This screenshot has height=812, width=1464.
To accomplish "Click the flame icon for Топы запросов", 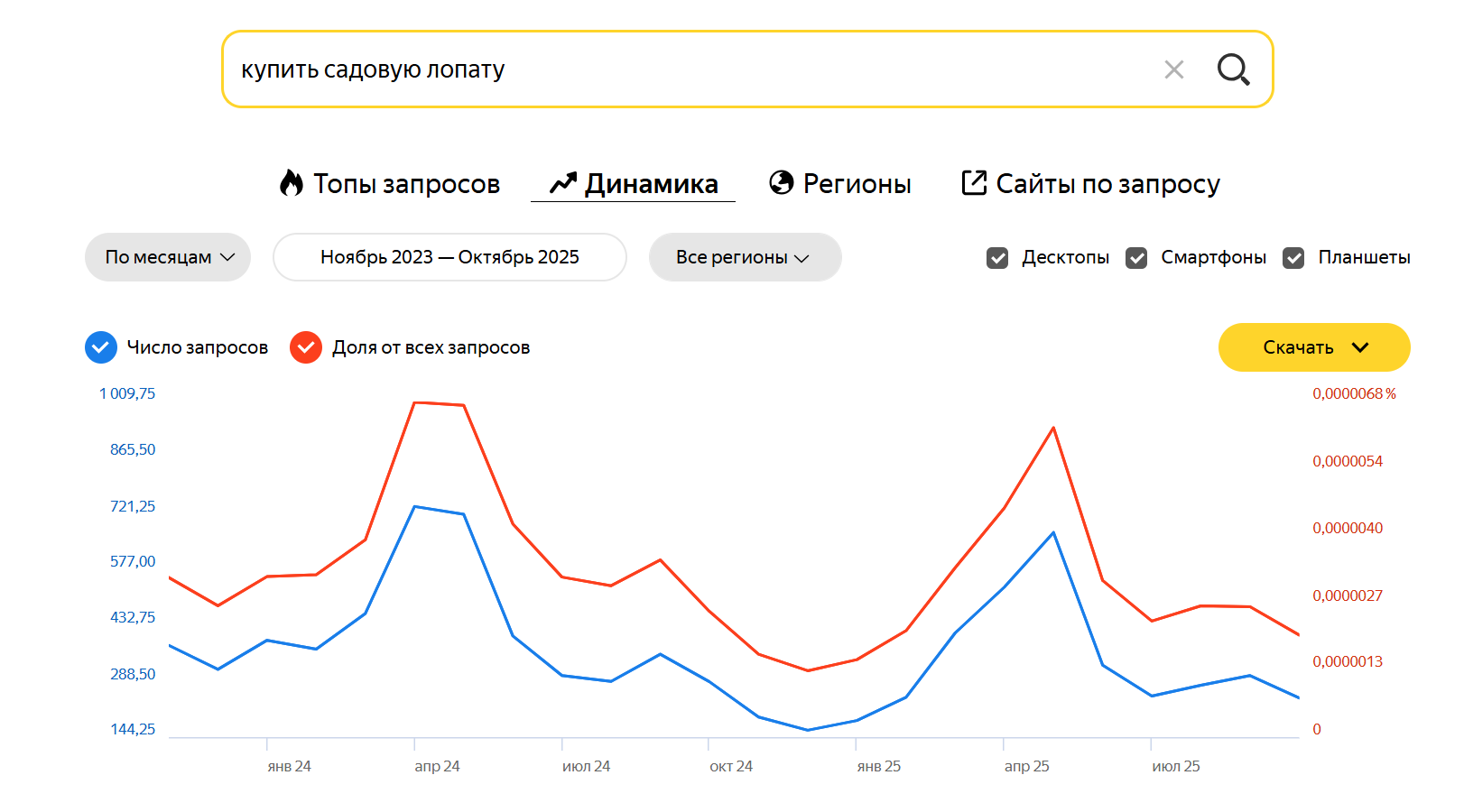I will point(291,183).
